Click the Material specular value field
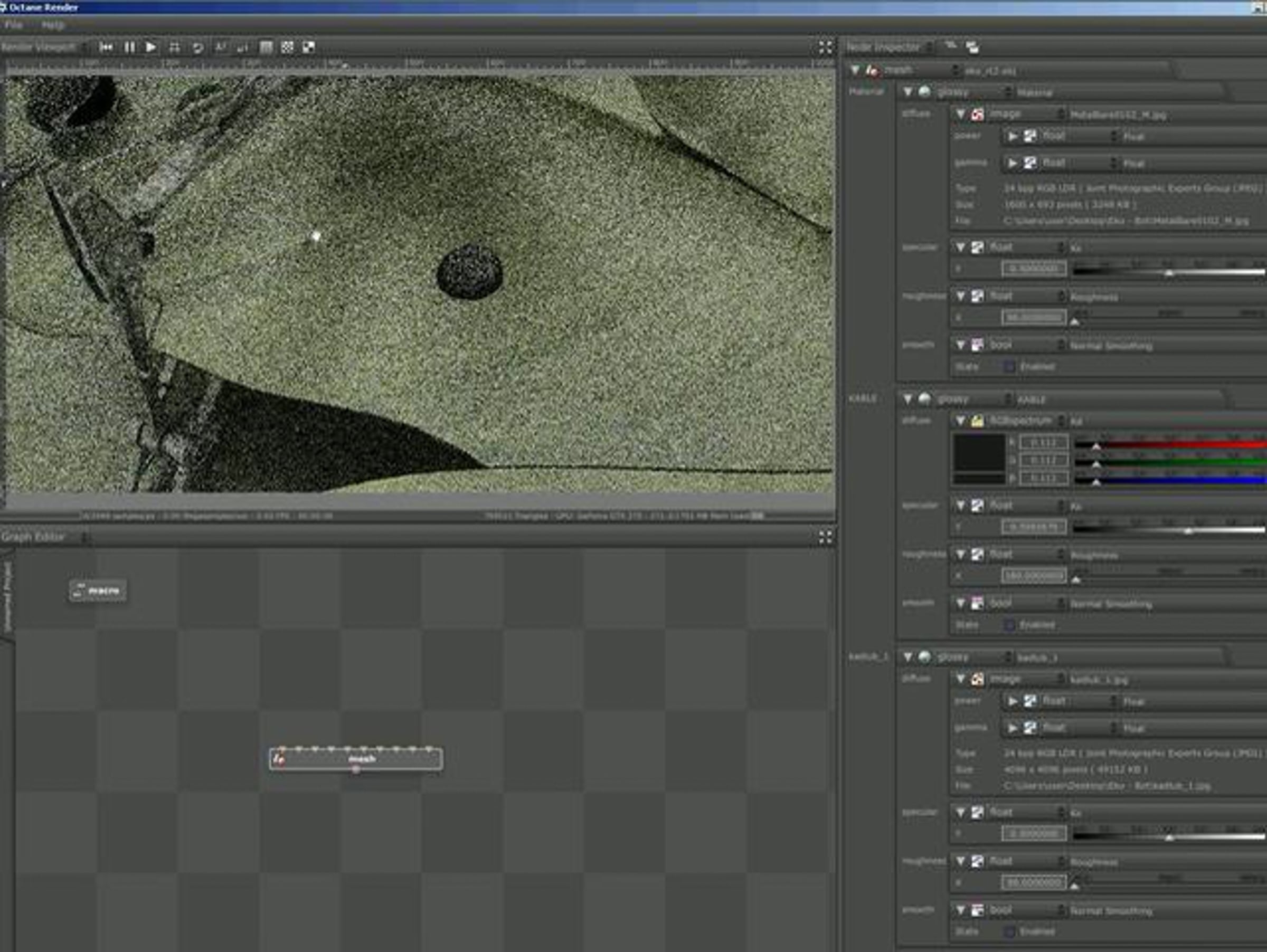 click(x=1034, y=269)
